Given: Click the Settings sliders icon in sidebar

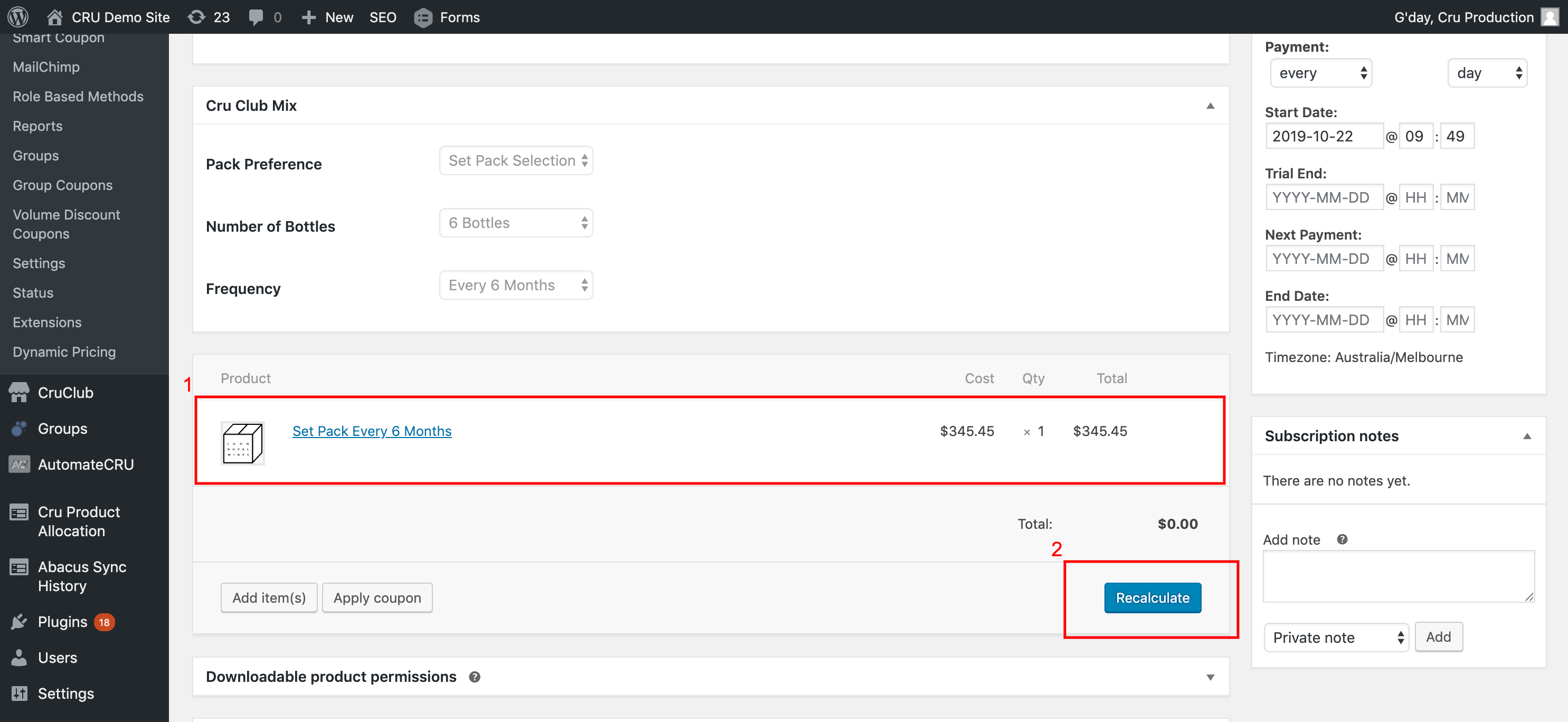Looking at the screenshot, I should tap(20, 693).
